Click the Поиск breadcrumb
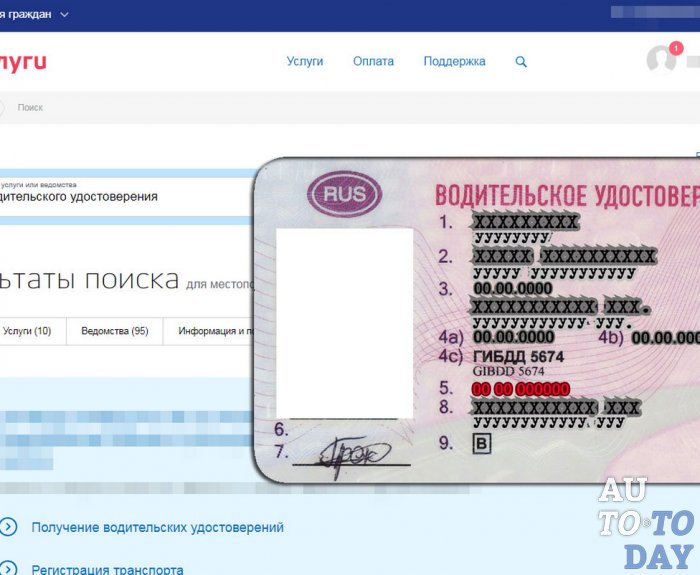Viewport: 700px width, 575px height. pos(30,107)
